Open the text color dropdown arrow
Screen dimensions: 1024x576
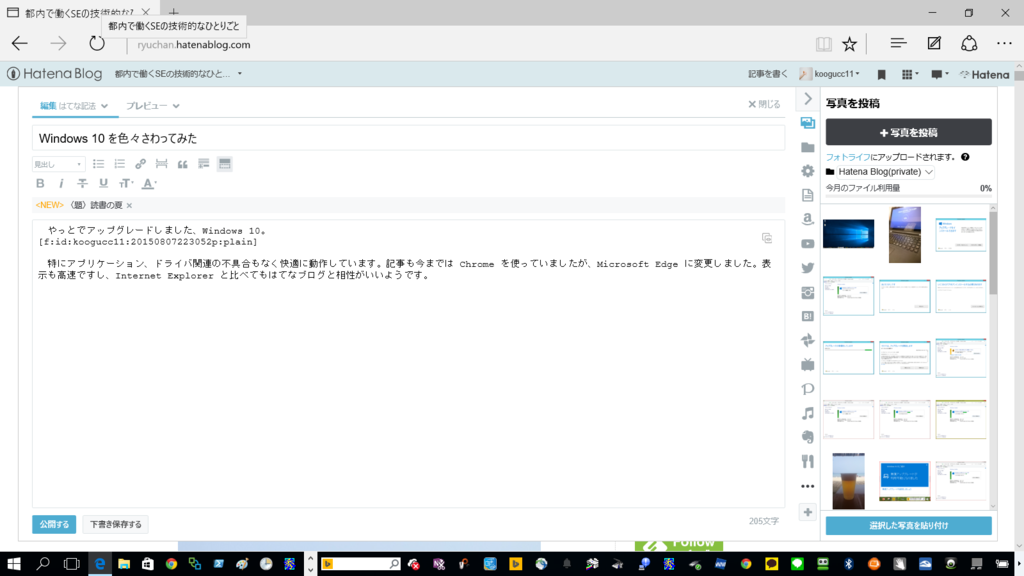point(156,183)
